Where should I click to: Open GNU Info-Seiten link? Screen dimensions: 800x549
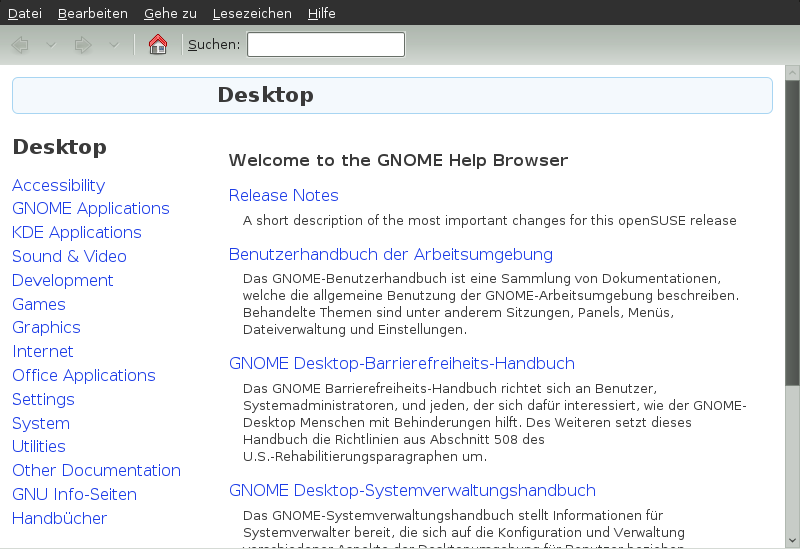pos(74,494)
